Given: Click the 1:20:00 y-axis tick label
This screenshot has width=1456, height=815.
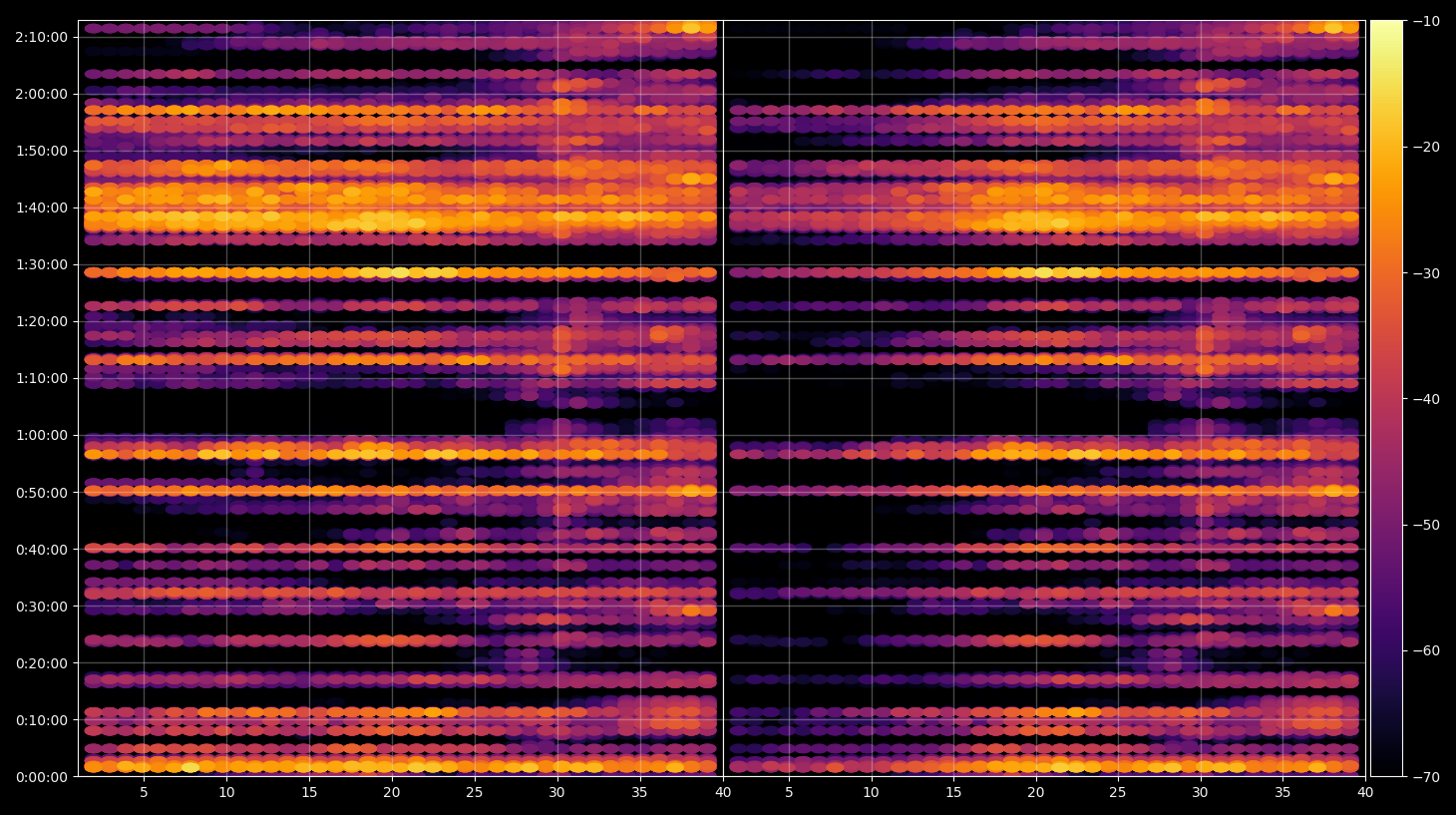Looking at the screenshot, I should click(x=42, y=321).
